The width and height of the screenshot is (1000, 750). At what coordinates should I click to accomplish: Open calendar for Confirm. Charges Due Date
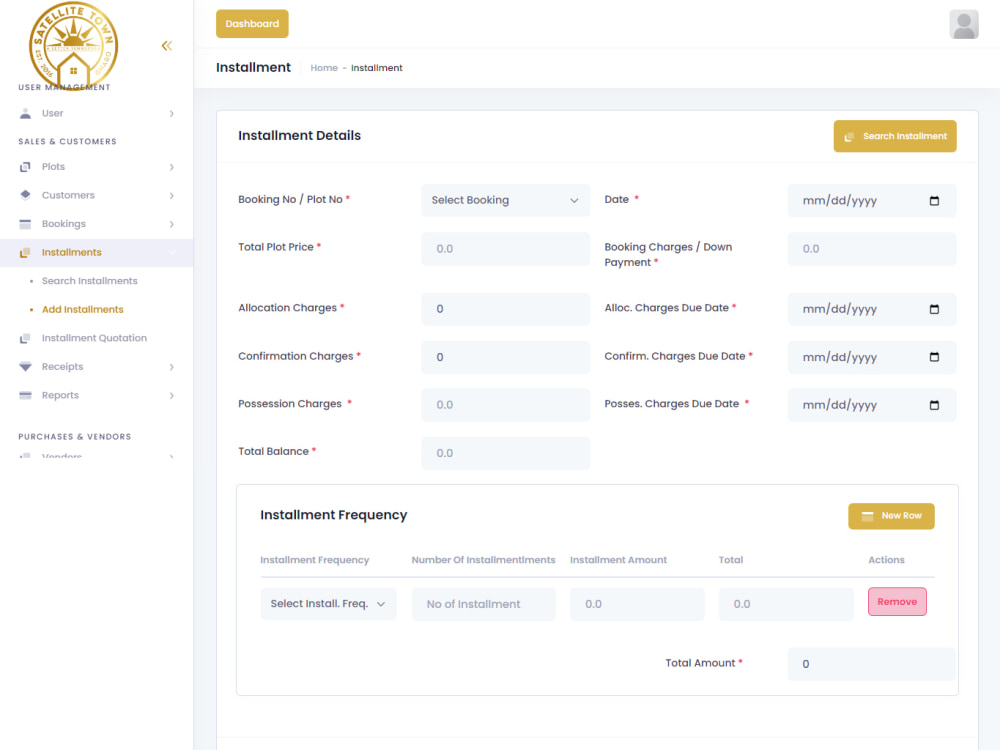pyautogui.click(x=934, y=357)
